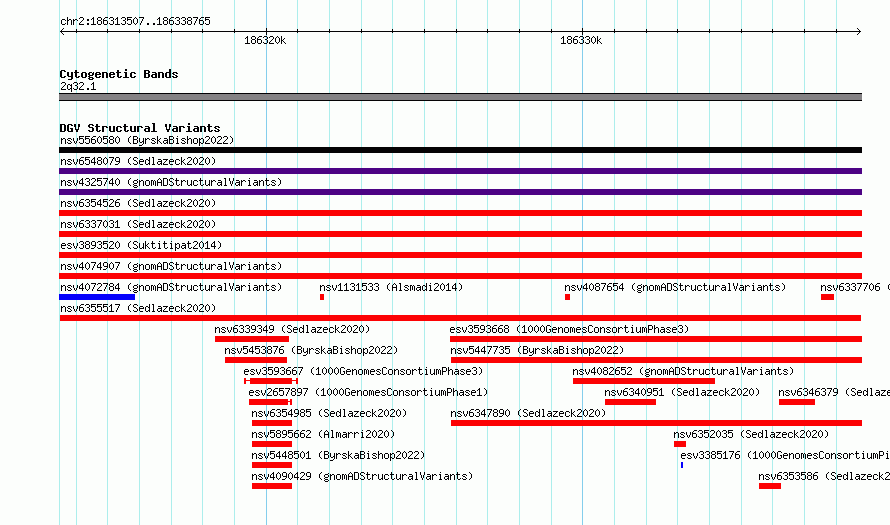Click the red nsv6339349 variant bar
Image resolution: width=890 pixels, height=525 pixels.
point(252,339)
